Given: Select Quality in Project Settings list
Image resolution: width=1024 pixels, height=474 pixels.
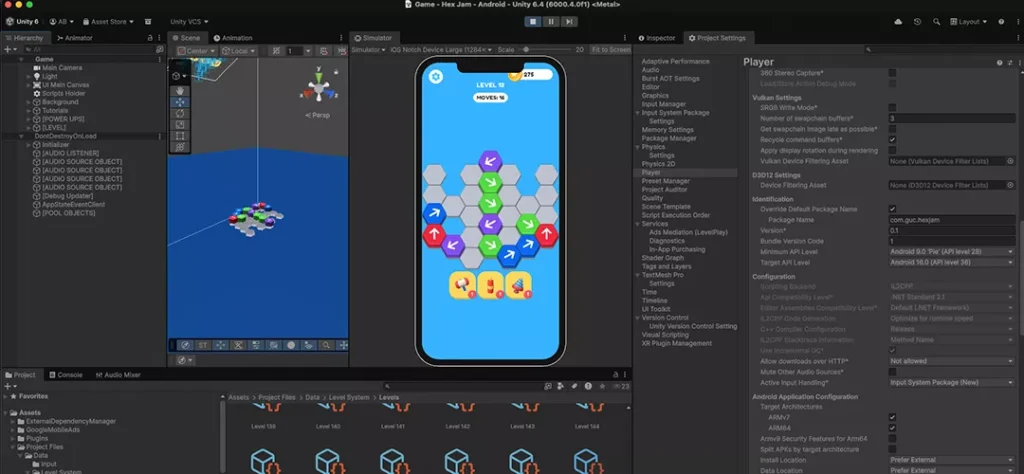Looking at the screenshot, I should (652, 198).
